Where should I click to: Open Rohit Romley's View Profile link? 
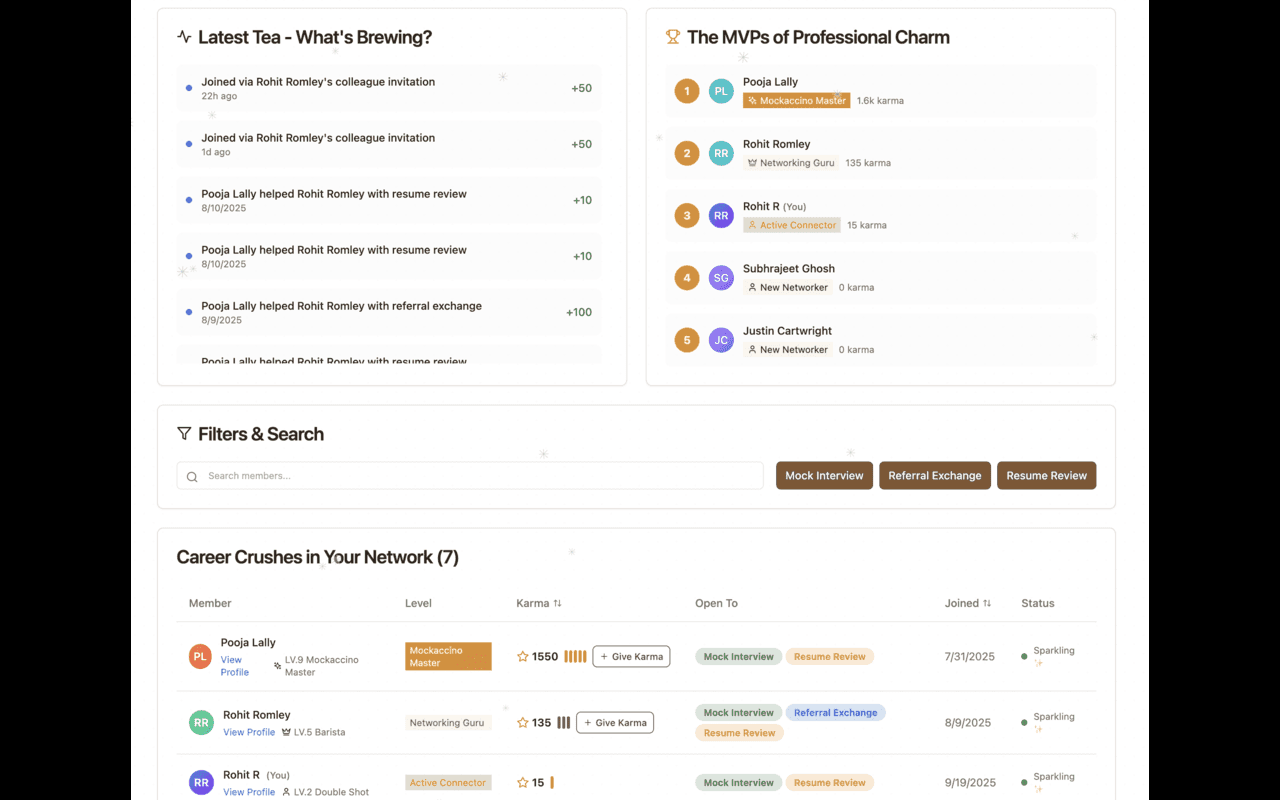click(249, 732)
